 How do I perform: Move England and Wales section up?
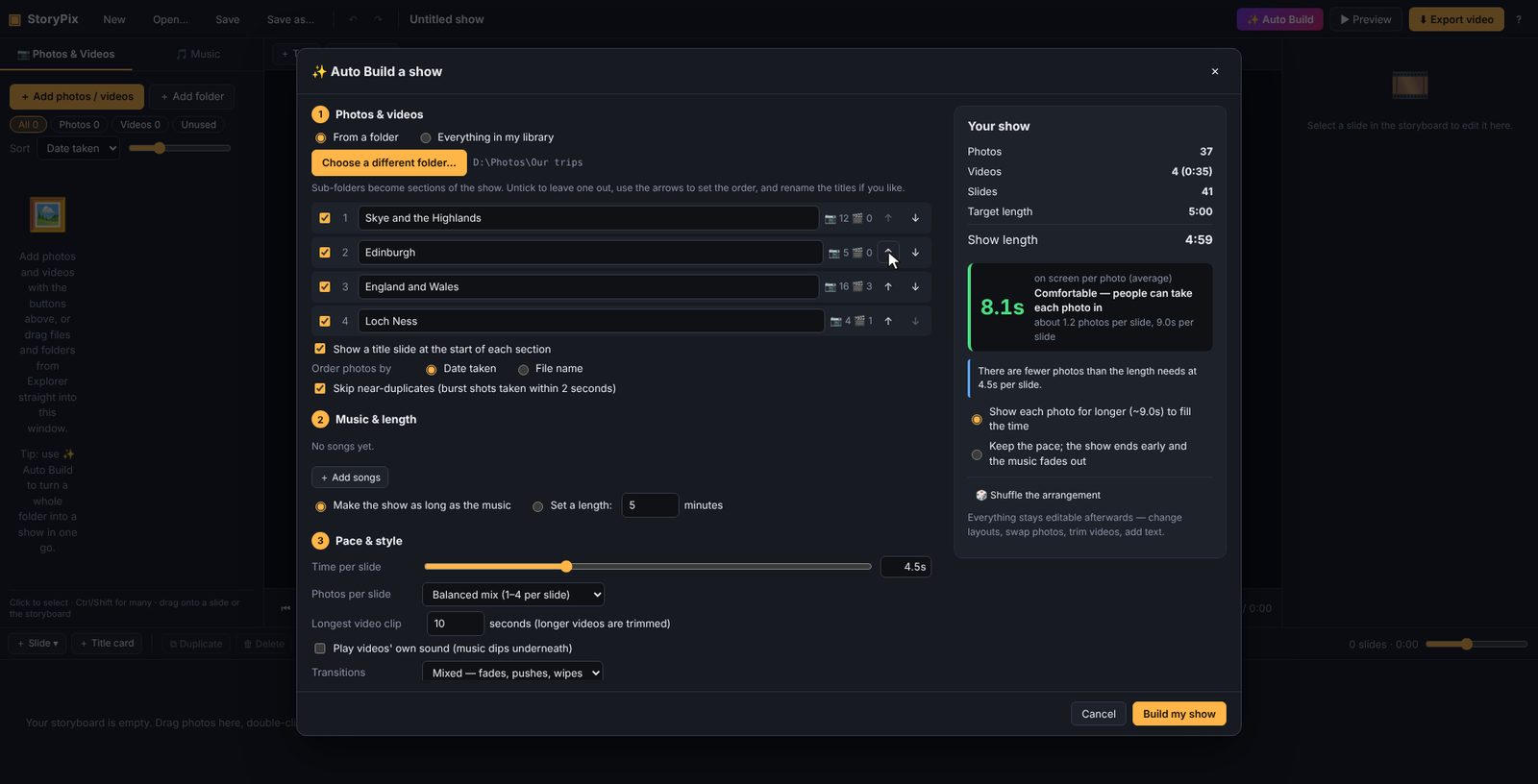(x=888, y=287)
